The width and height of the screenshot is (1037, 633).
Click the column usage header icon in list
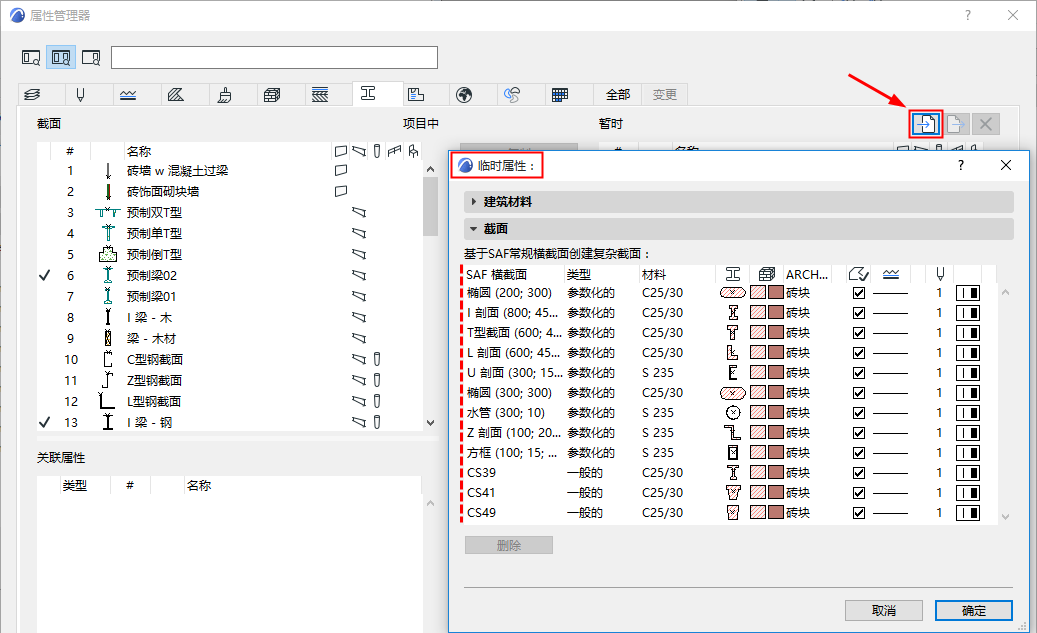click(x=377, y=151)
